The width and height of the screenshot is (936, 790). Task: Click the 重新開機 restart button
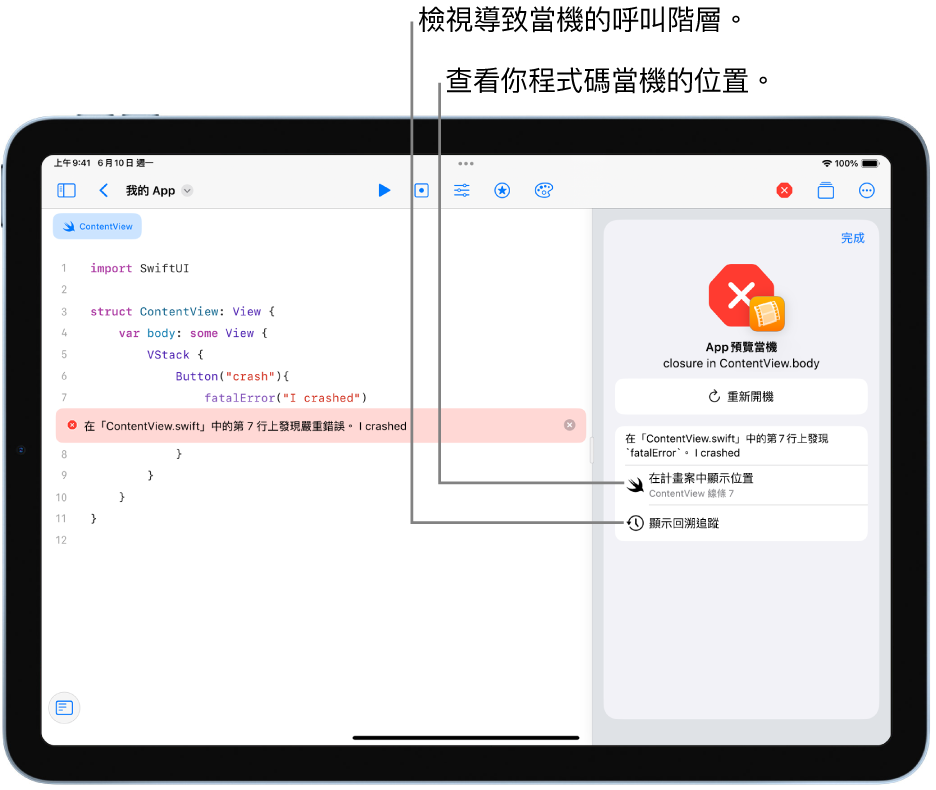[x=741, y=396]
